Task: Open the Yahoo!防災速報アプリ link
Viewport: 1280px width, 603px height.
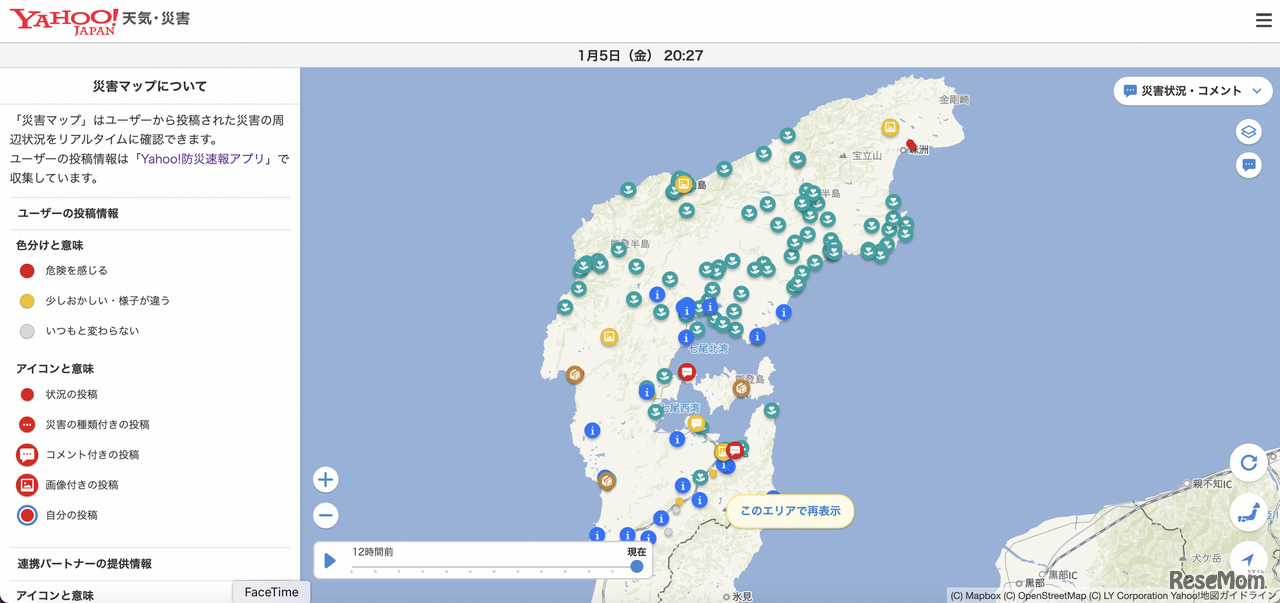Action: pos(203,159)
